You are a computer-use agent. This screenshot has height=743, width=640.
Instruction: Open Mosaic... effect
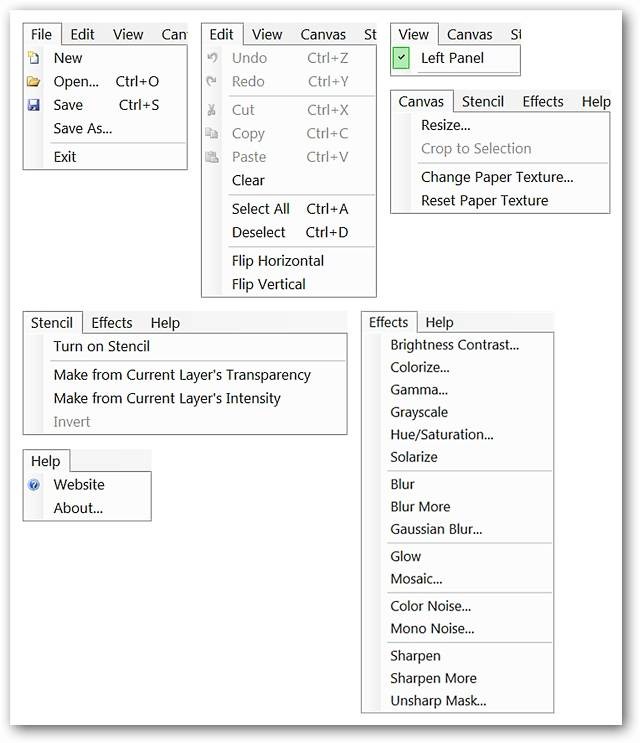click(416, 579)
